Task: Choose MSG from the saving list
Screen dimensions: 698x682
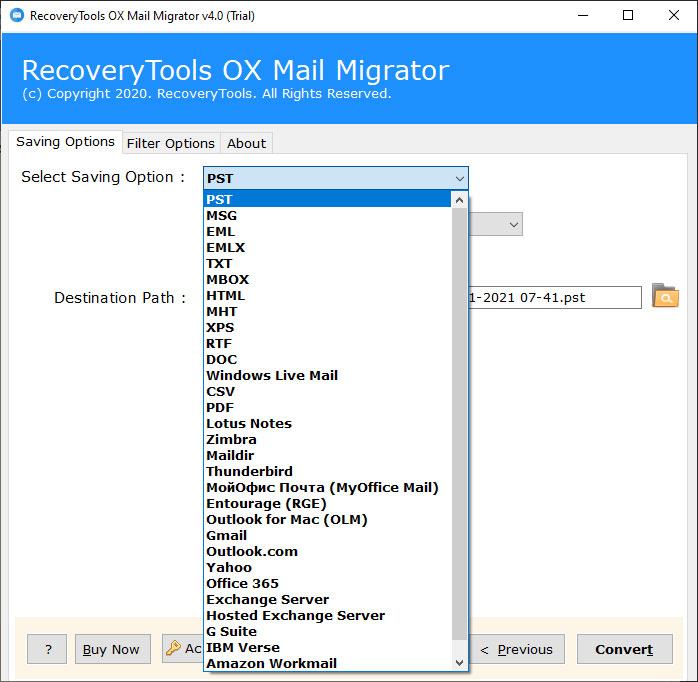Action: pos(327,215)
